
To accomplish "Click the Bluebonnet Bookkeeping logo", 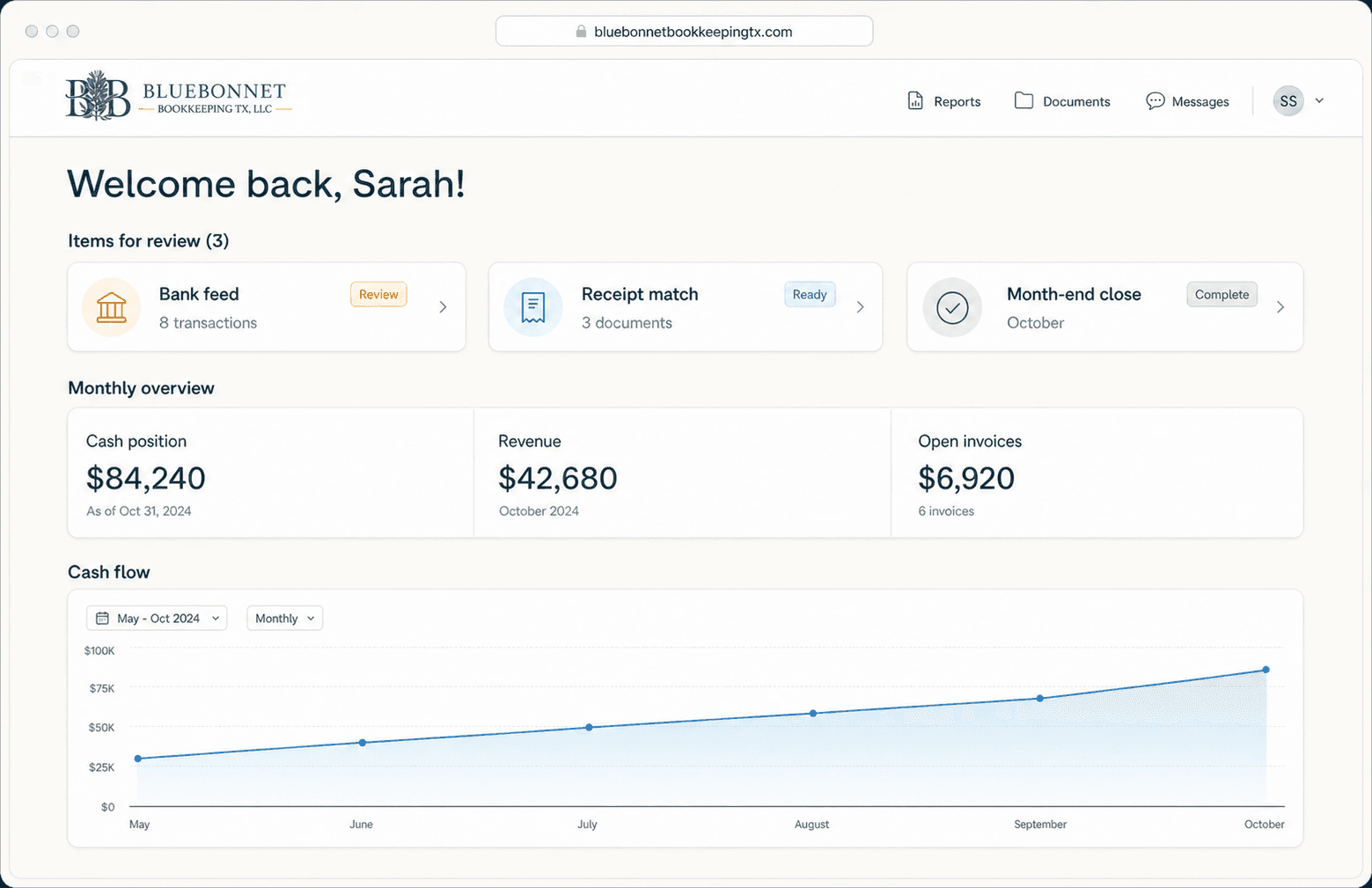I will coord(178,95).
